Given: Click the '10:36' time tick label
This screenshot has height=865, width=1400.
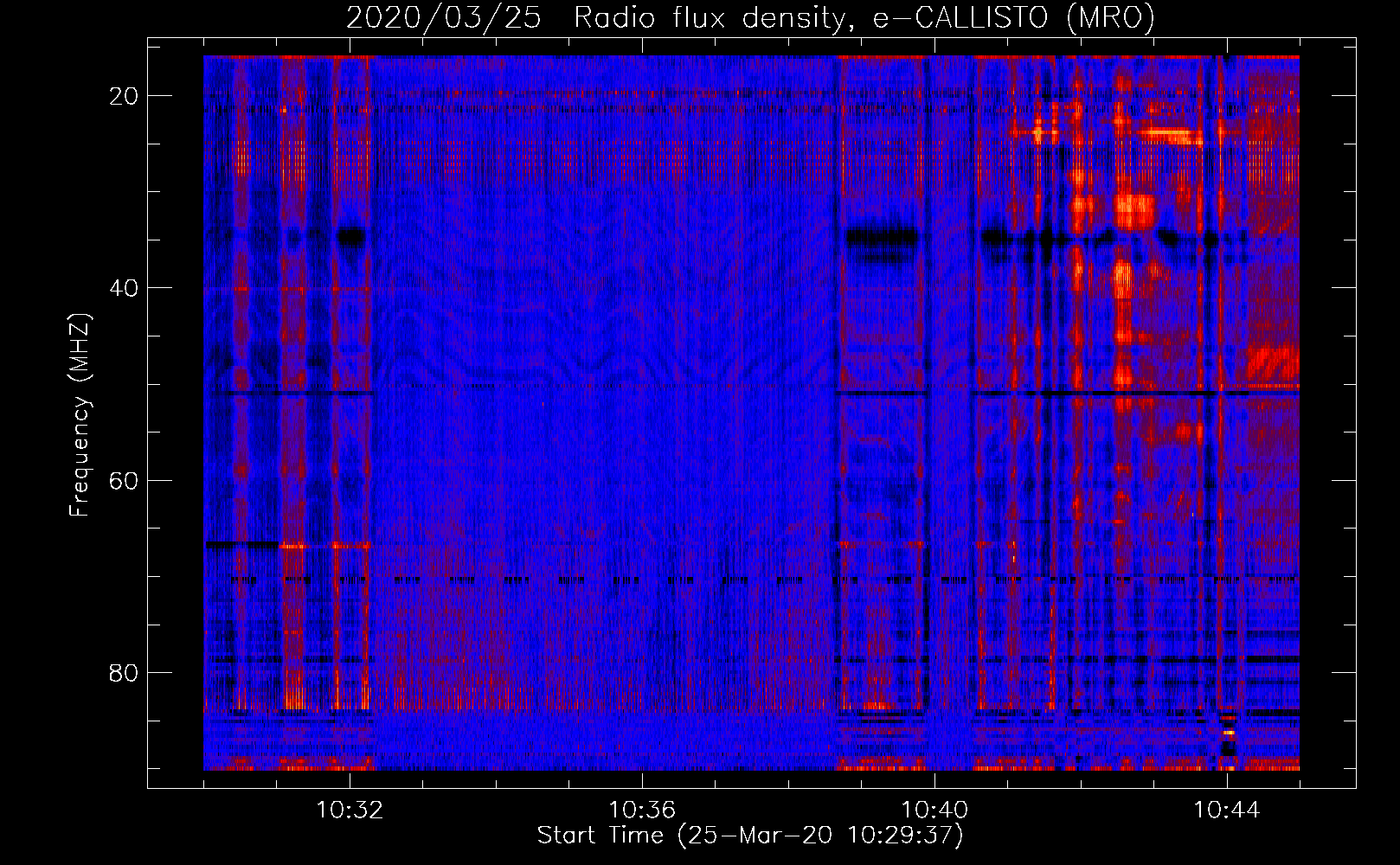Looking at the screenshot, I should click(642, 811).
